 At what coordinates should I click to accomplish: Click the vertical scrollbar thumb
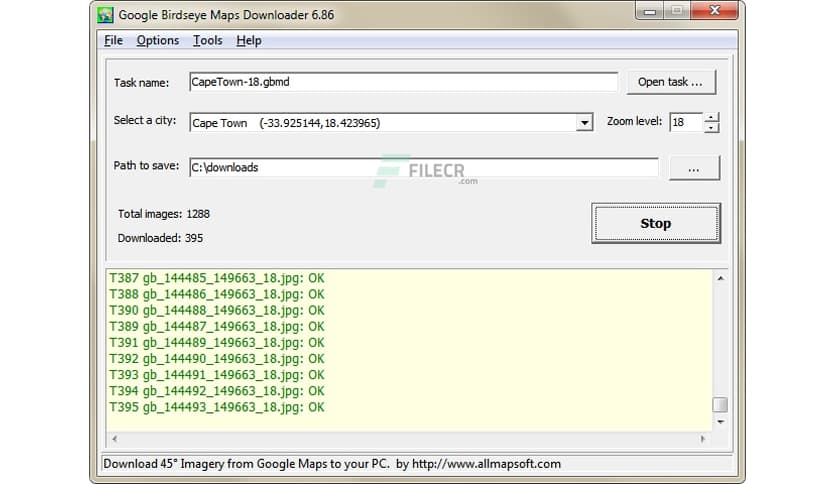coord(720,405)
